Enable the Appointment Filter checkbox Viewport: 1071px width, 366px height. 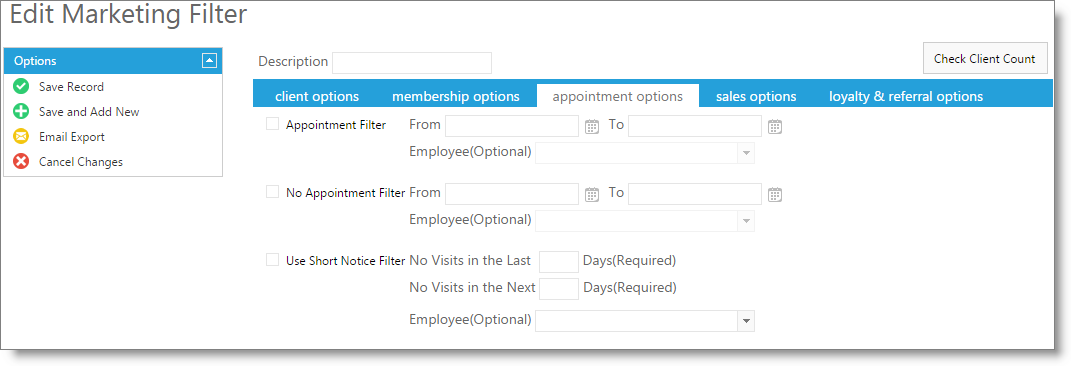click(273, 124)
